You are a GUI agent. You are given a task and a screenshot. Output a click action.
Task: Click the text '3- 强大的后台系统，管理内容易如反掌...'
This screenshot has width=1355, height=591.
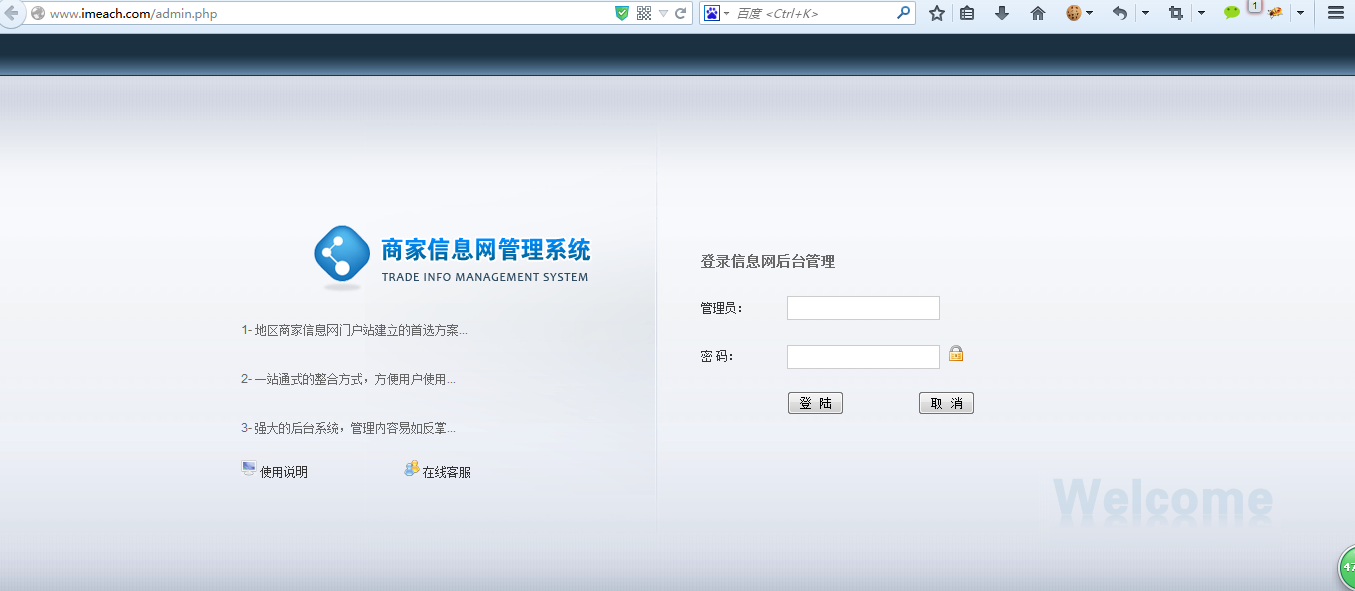click(x=348, y=428)
